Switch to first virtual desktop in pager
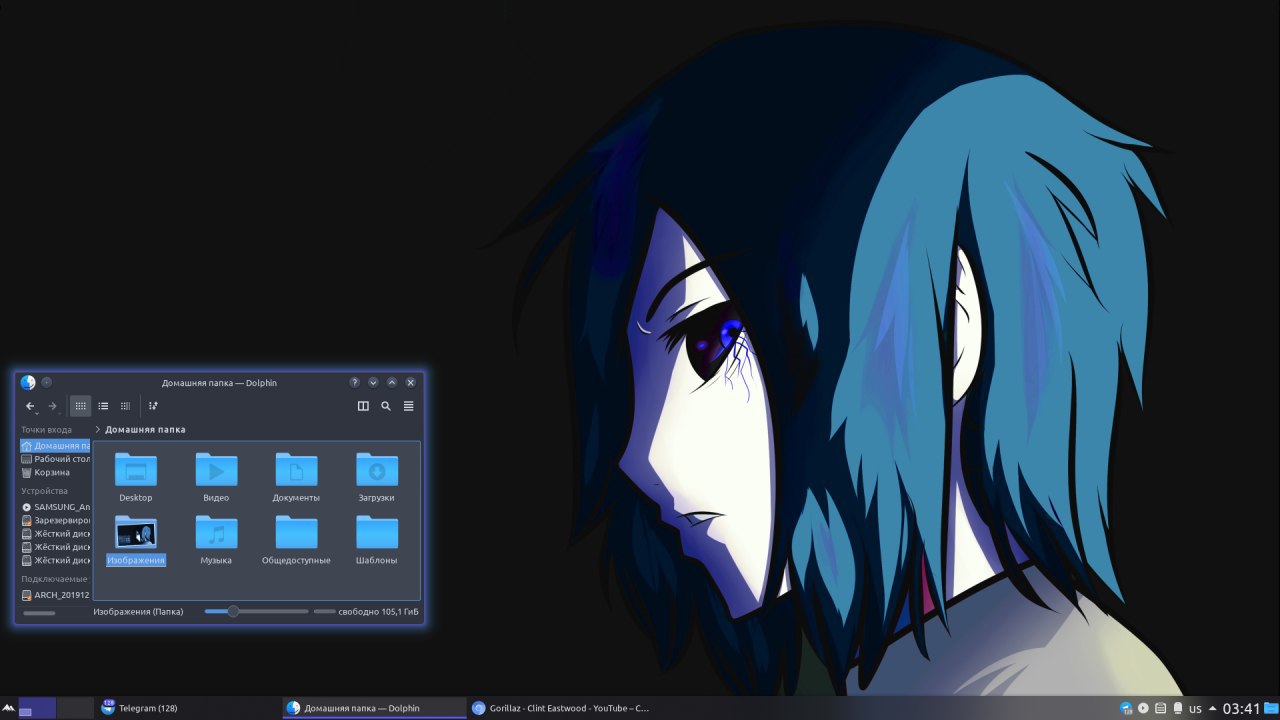 37,708
